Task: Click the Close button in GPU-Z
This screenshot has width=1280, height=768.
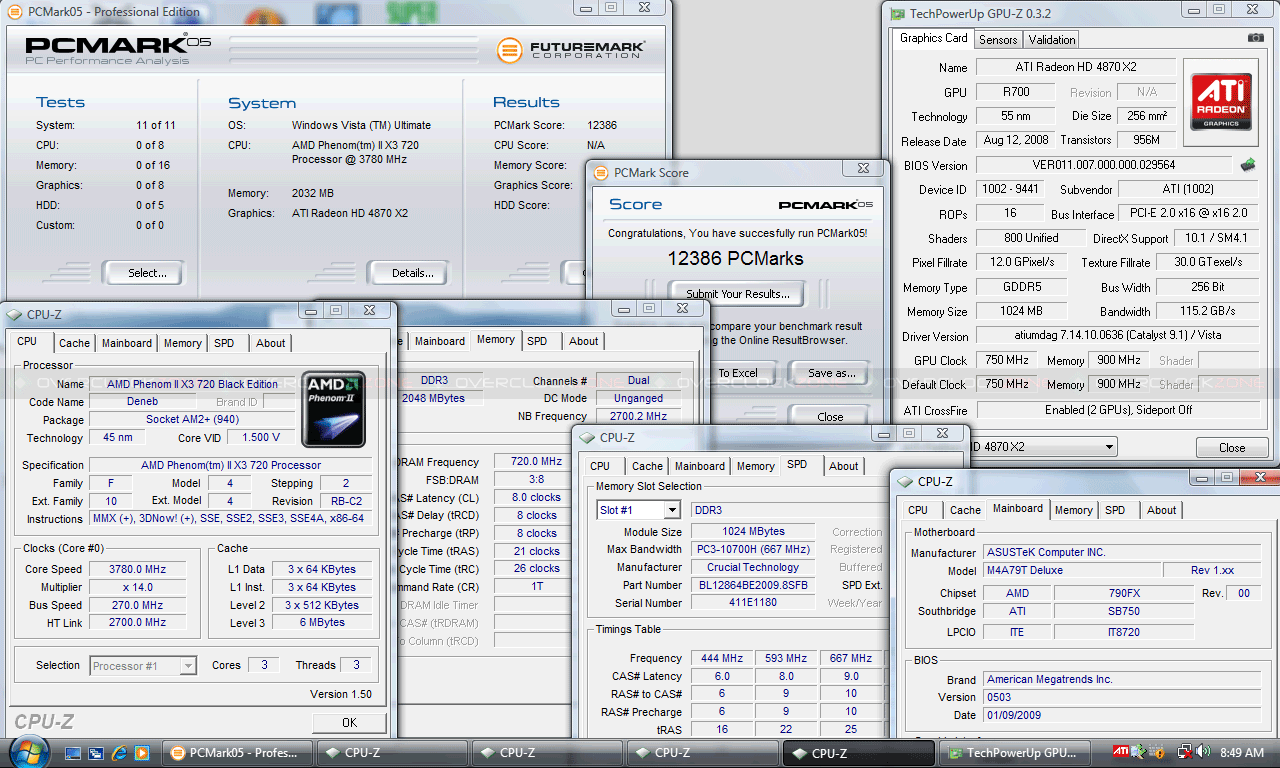Action: pyautogui.click(x=1232, y=448)
